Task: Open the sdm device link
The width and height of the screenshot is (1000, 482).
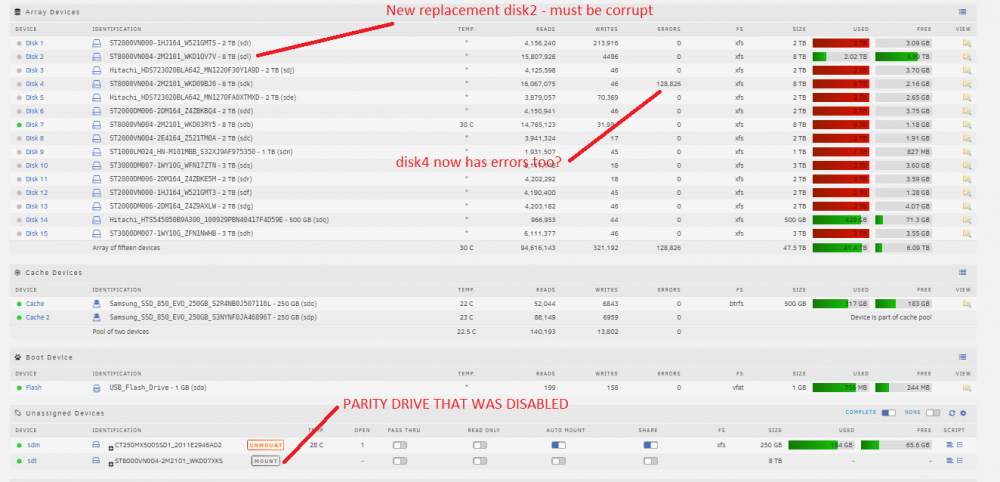Action: point(33,444)
